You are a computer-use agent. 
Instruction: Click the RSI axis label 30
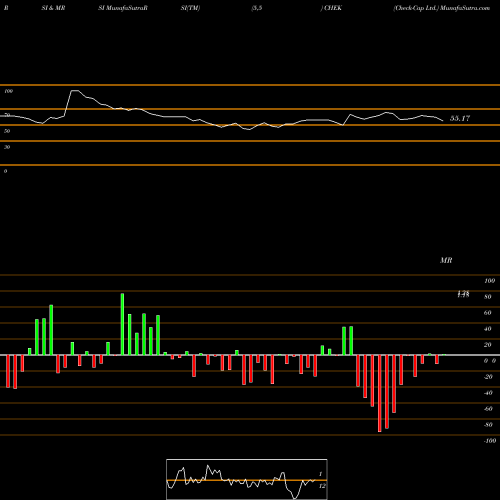tap(7, 147)
